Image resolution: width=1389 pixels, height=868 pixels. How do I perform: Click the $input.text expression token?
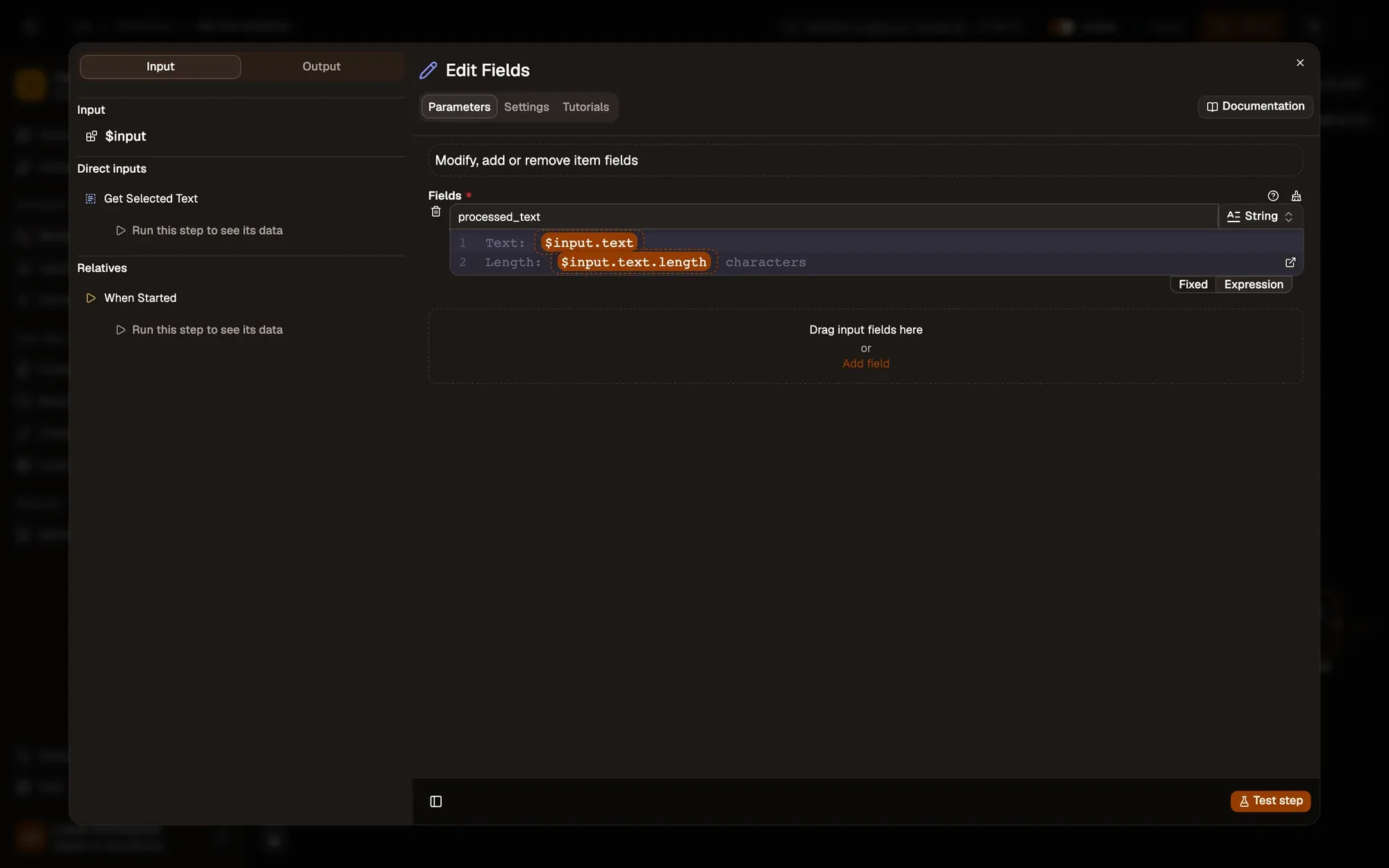[589, 243]
